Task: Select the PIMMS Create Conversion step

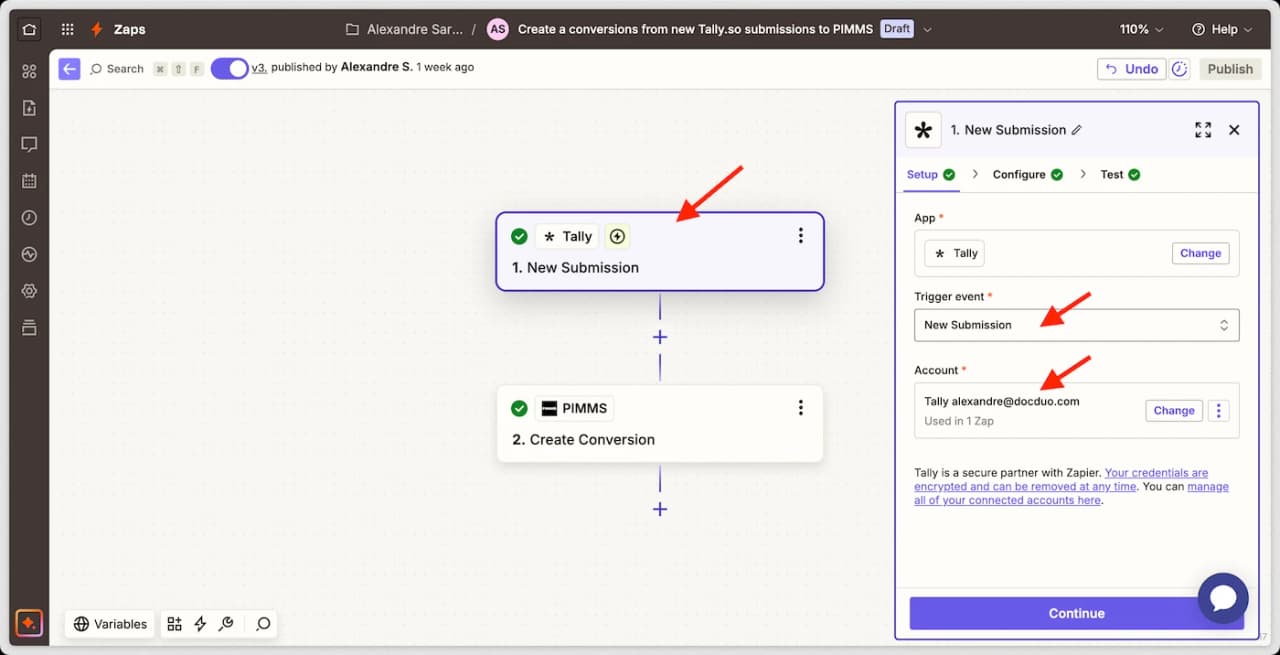Action: (660, 424)
